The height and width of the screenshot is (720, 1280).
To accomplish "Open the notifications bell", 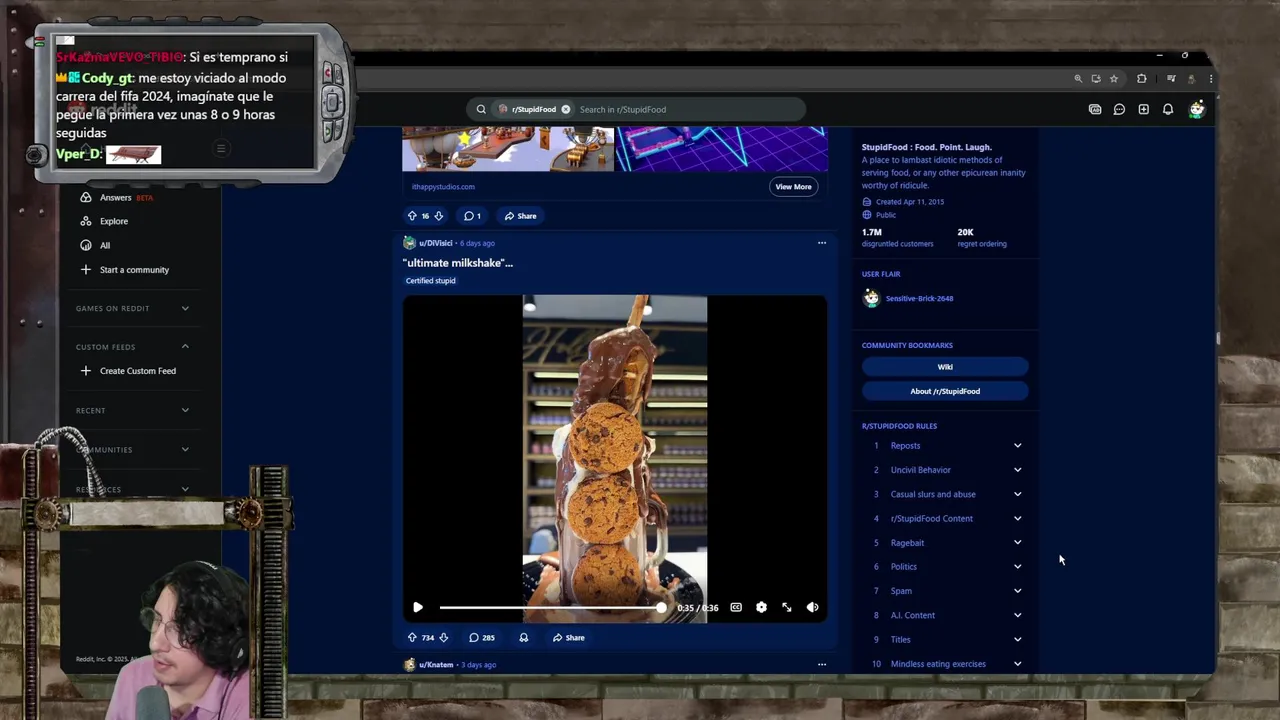I will click(1168, 109).
